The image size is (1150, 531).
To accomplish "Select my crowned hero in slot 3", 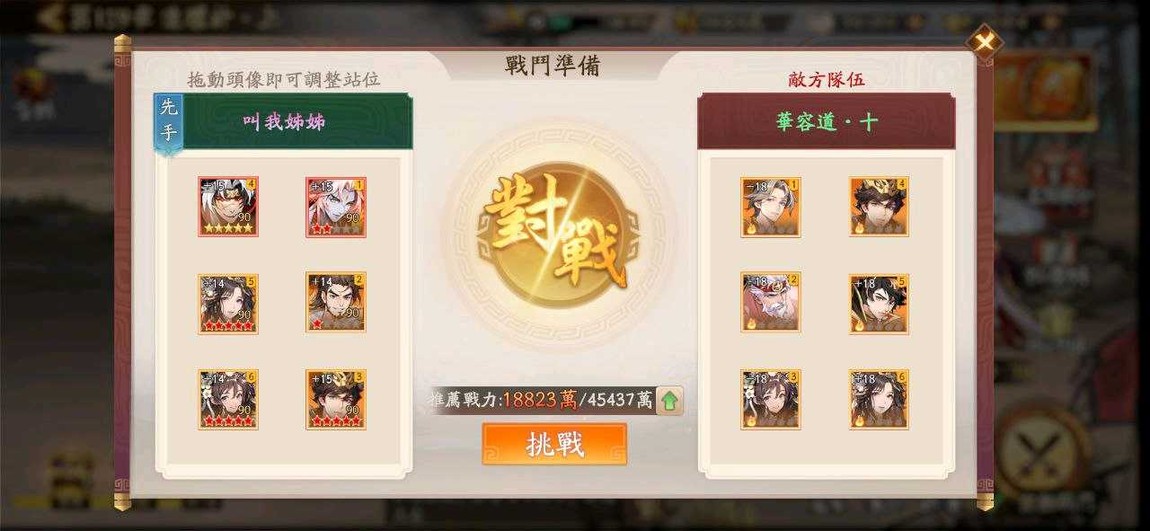I will (336, 399).
